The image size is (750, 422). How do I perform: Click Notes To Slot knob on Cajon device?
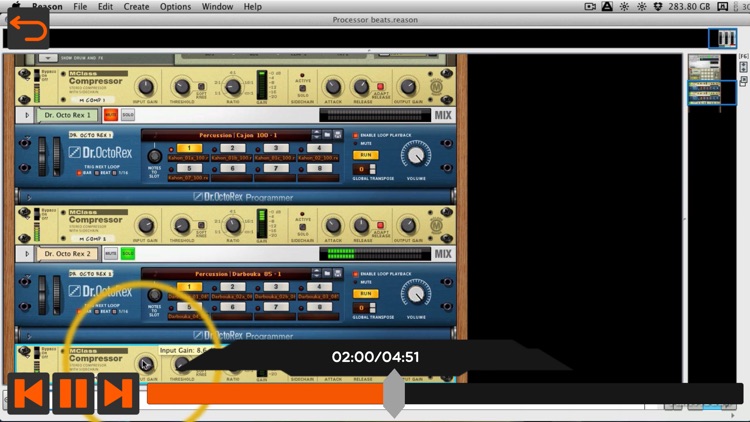[154, 156]
